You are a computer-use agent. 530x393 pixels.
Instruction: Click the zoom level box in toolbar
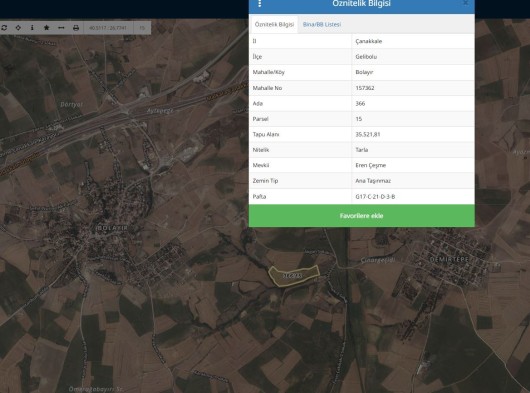click(142, 28)
